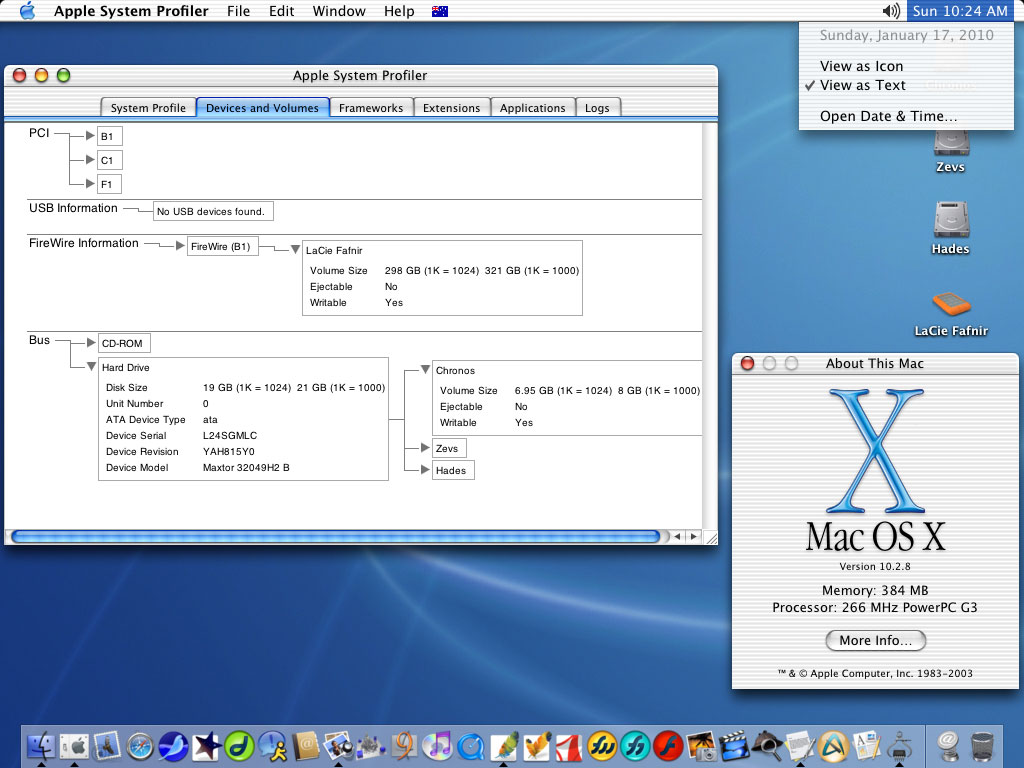Image resolution: width=1024 pixels, height=768 pixels.
Task: Expand the CD-ROM disclosure triangle
Action: tap(91, 342)
